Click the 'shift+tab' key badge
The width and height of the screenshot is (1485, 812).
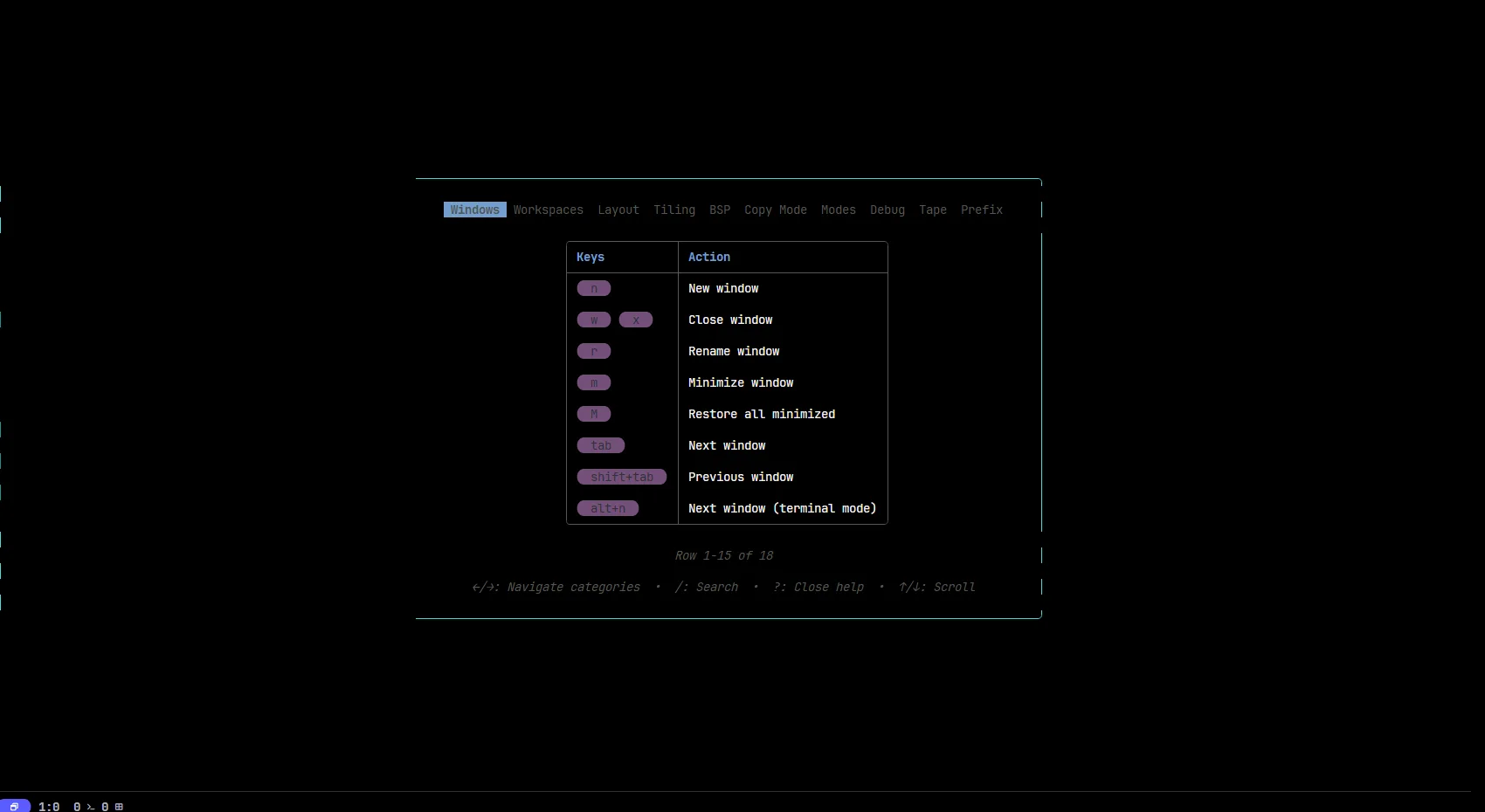[x=622, y=477]
